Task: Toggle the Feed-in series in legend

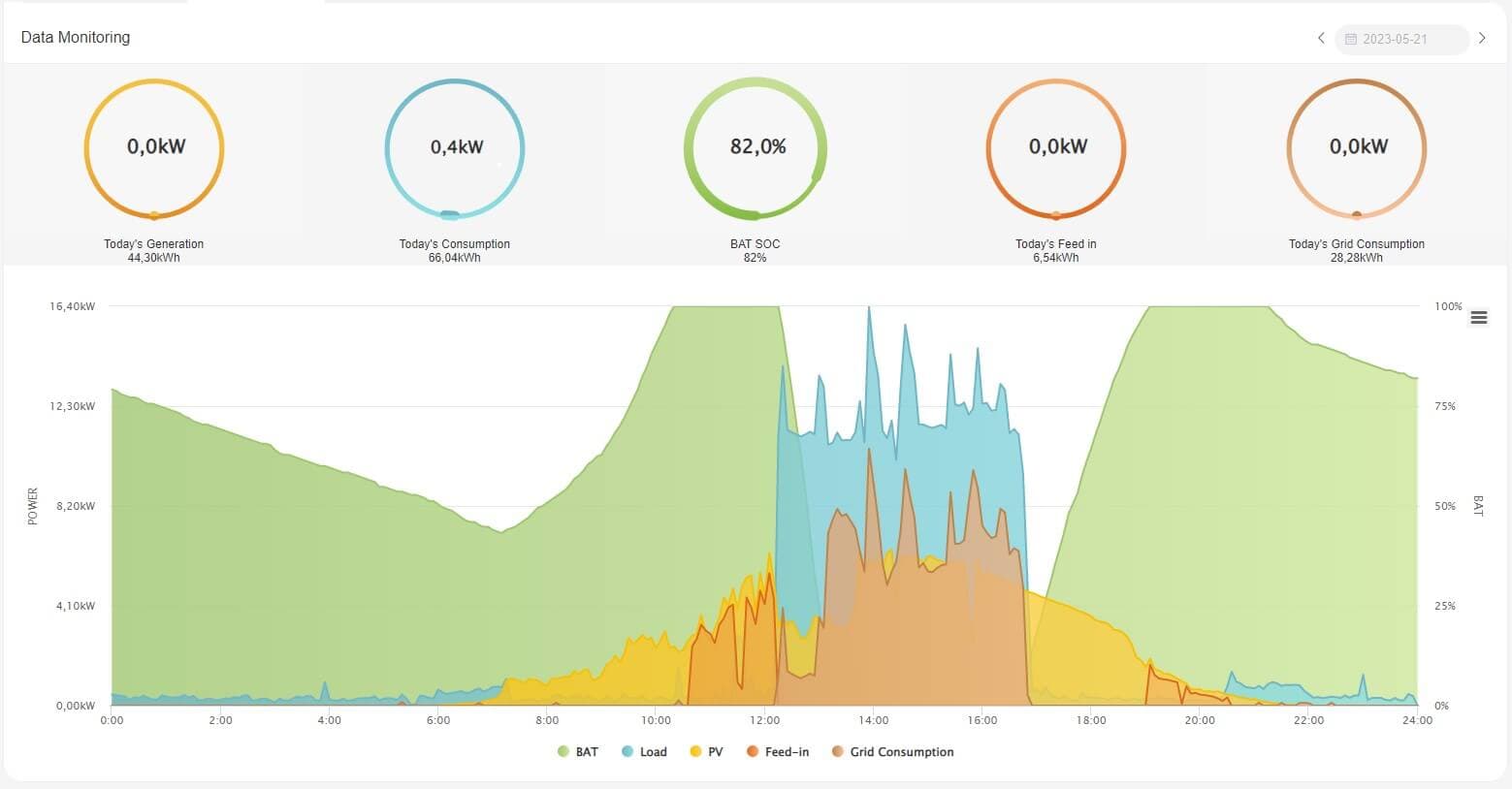Action: 777,752
